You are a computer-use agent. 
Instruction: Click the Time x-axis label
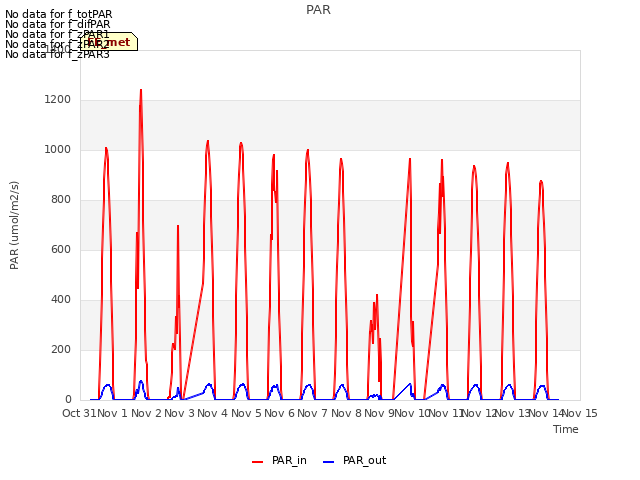(566, 429)
